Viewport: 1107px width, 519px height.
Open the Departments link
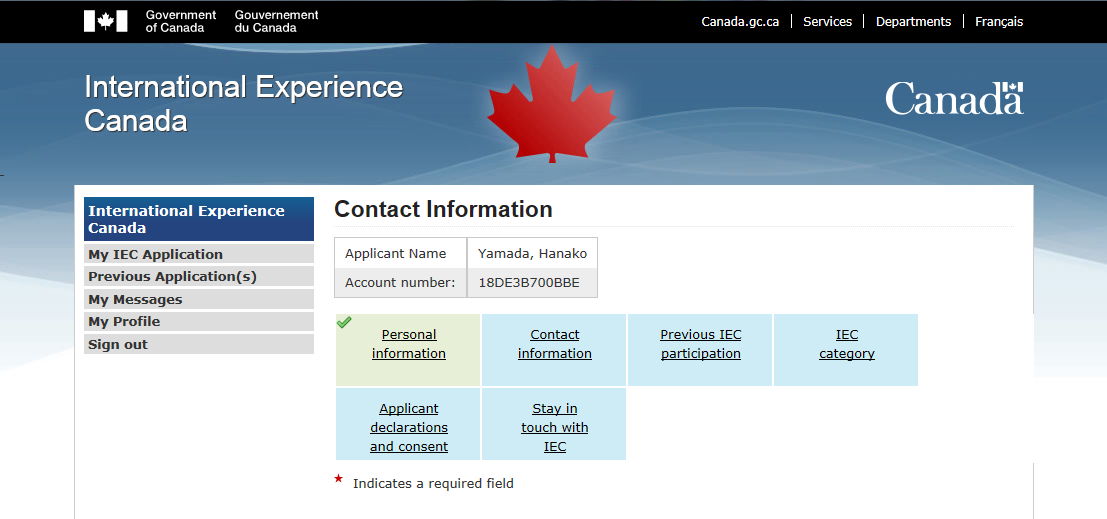(914, 22)
